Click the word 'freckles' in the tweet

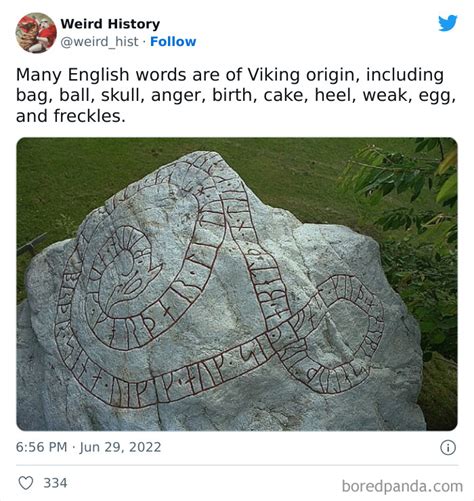coord(89,116)
